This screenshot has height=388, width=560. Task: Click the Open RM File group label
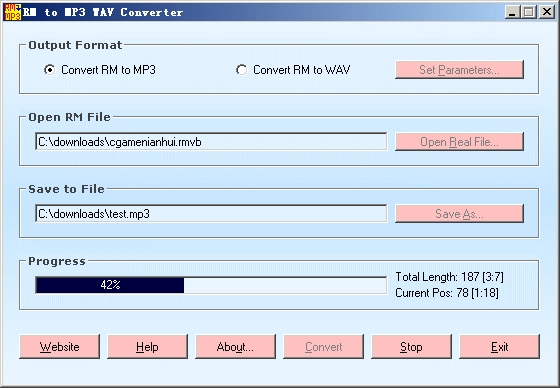click(x=69, y=117)
